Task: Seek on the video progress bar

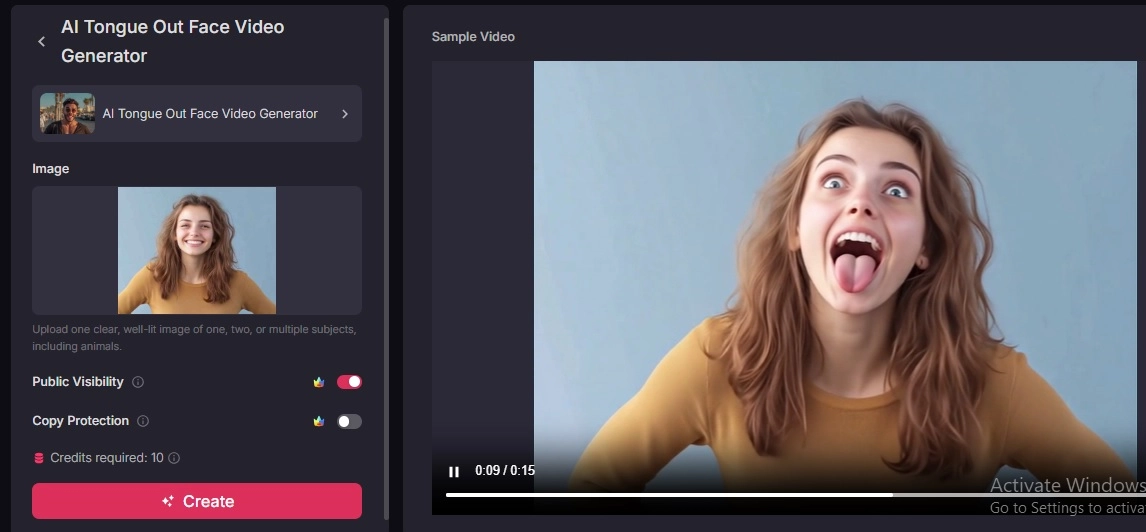Action: [796, 495]
